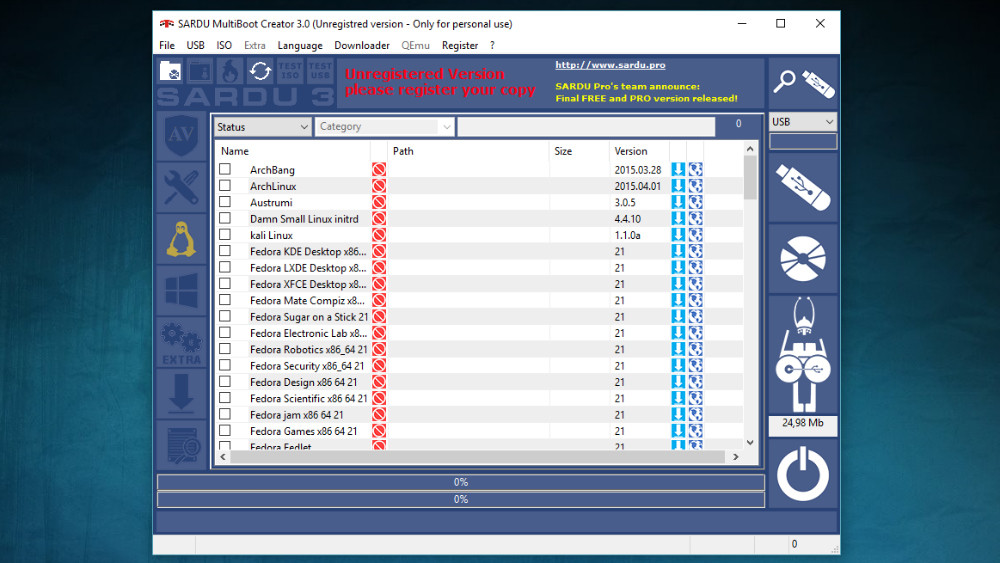Tick the kali Linux checkbox
Image resolution: width=1000 pixels, height=563 pixels.
[x=225, y=235]
